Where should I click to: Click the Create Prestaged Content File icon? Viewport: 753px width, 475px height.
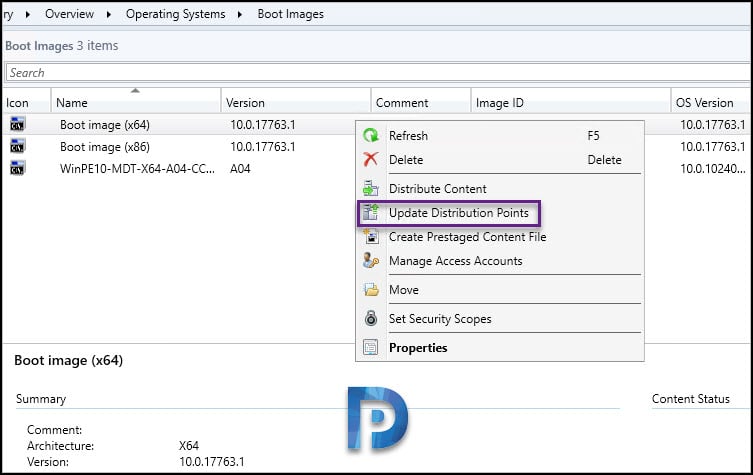[x=371, y=236]
